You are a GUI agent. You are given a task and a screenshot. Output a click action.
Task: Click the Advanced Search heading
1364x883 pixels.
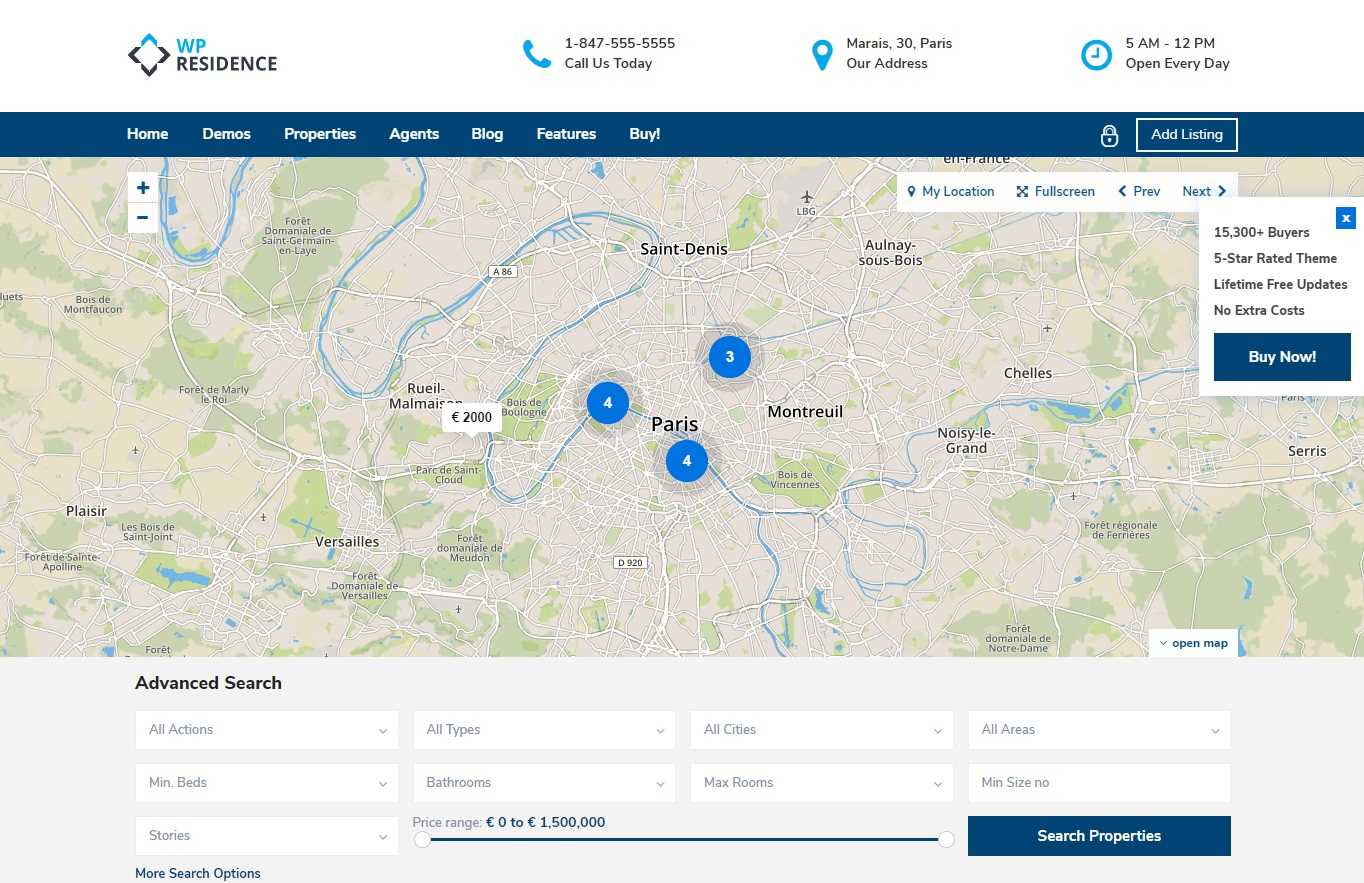[208, 683]
